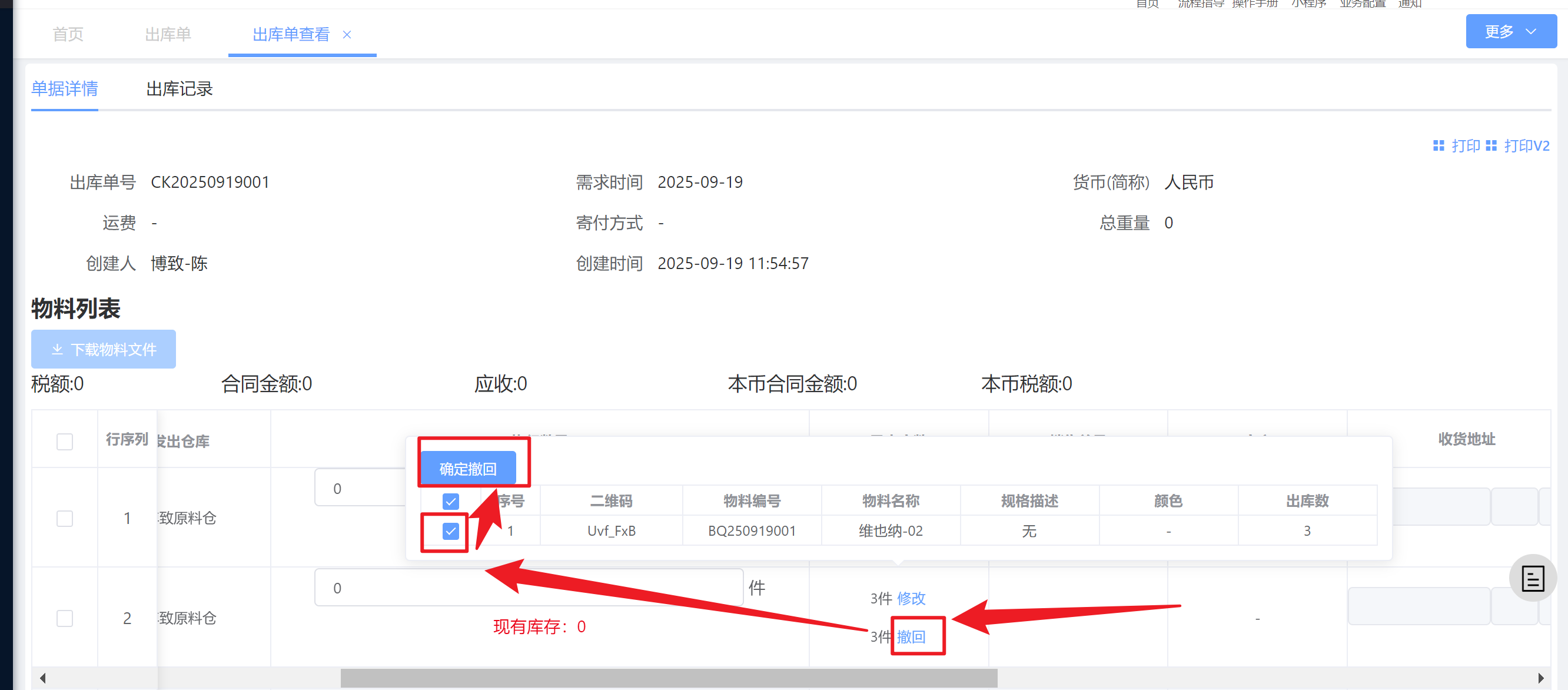Toggle the header checkbox in 撤回 popup table
This screenshot has width=1568, height=690.
[450, 501]
